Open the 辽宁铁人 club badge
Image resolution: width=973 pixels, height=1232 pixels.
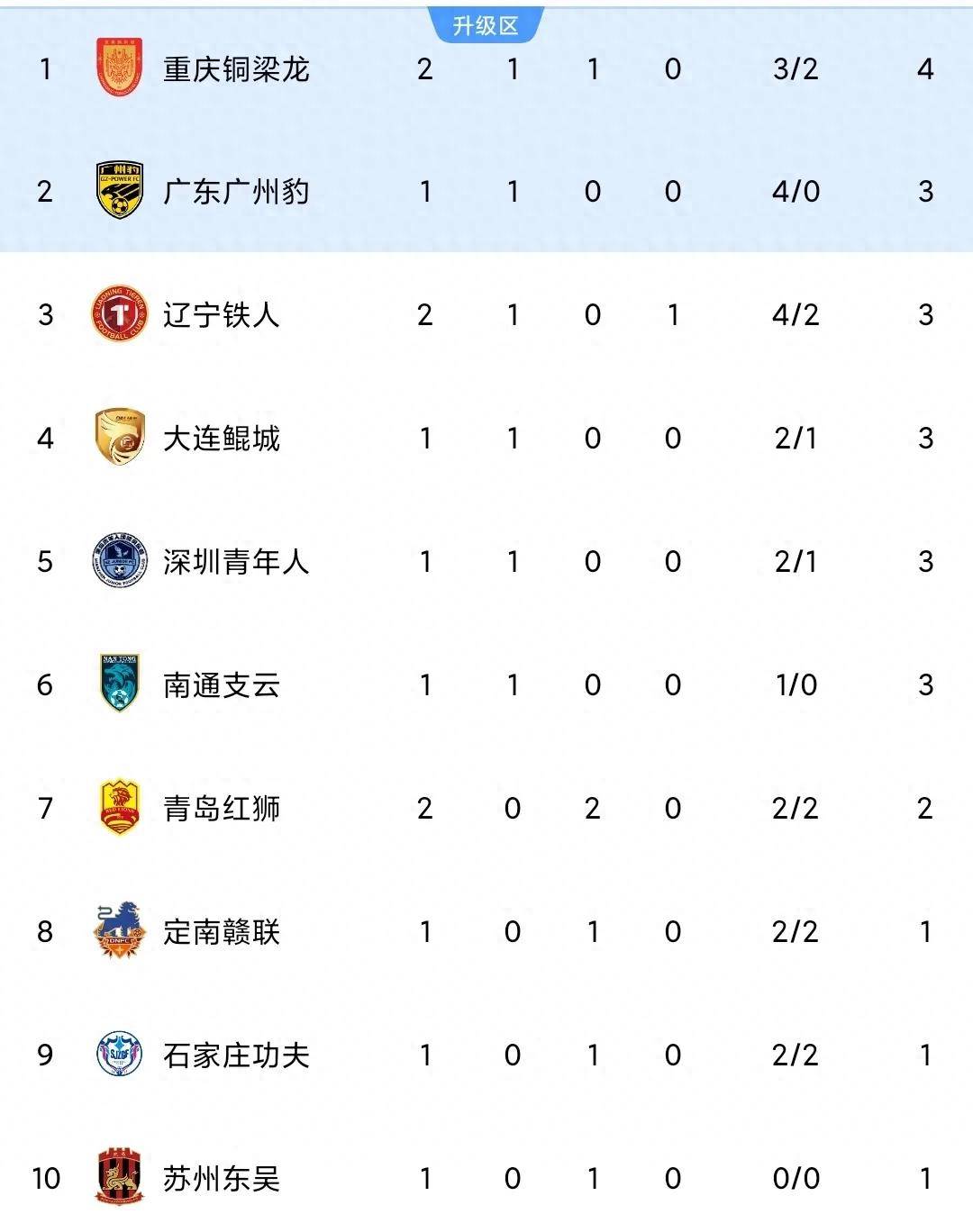tap(119, 314)
